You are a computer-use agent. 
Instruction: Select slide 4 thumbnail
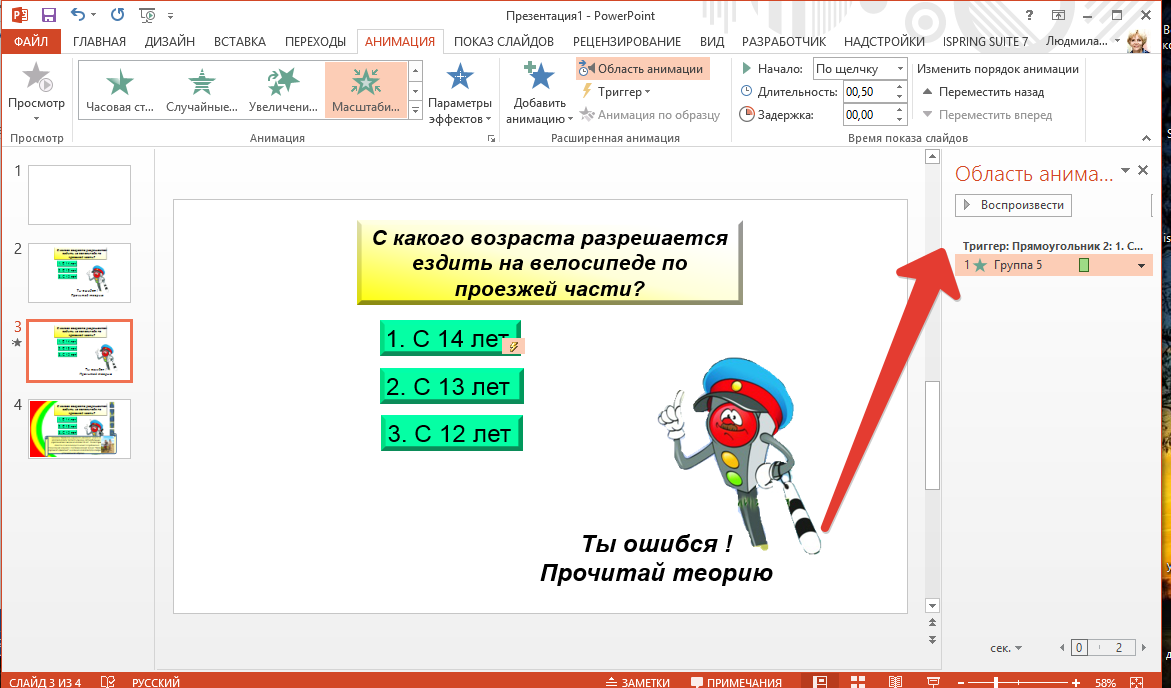click(79, 428)
